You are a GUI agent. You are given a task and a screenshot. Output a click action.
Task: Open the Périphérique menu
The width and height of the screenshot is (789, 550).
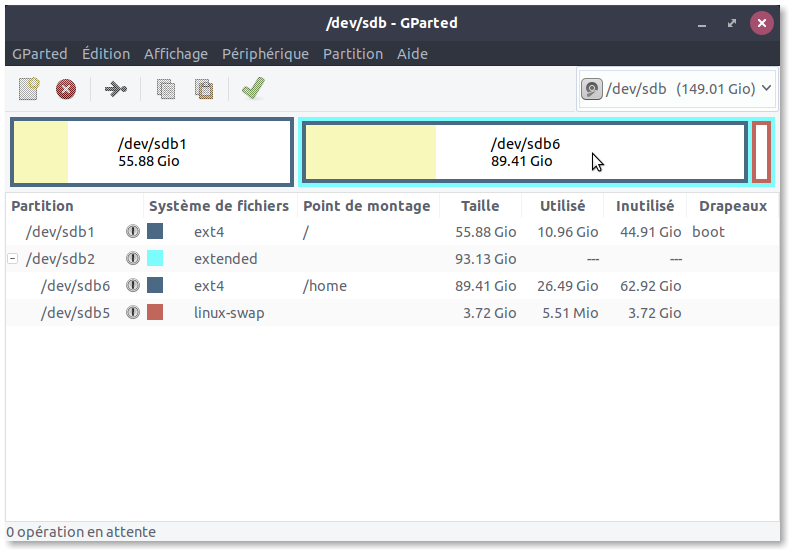coord(265,54)
